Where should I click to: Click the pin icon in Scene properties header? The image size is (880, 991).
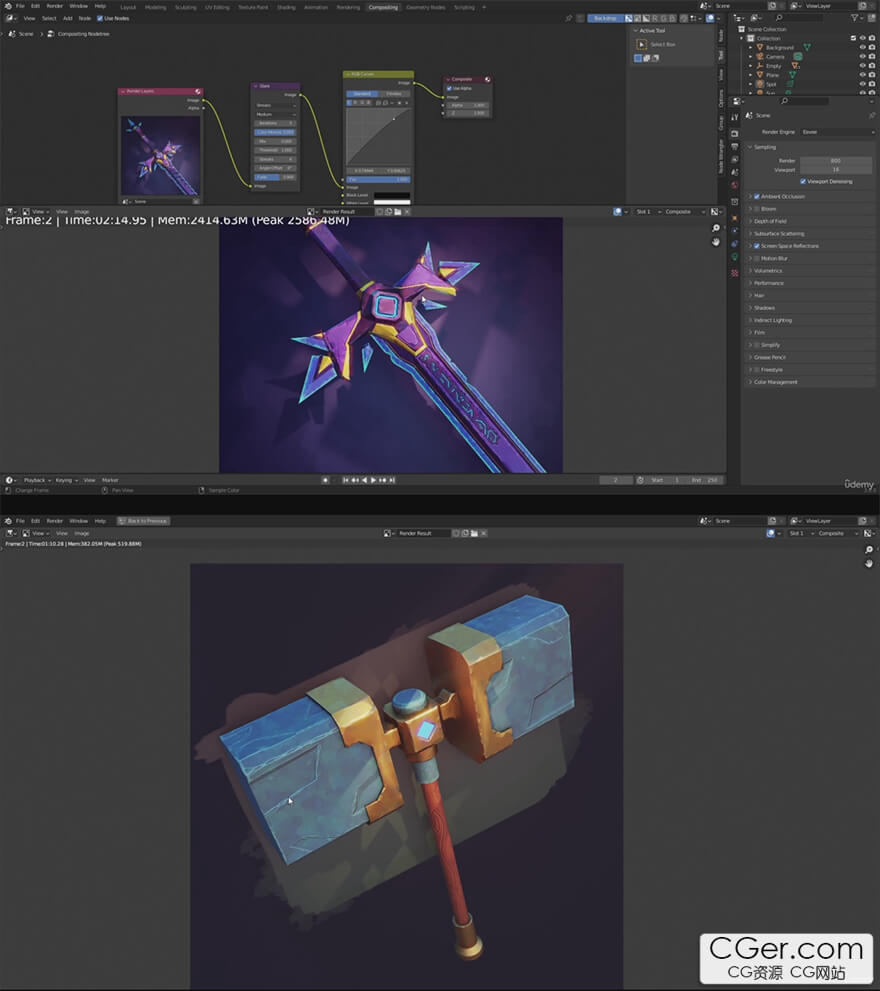(869, 115)
